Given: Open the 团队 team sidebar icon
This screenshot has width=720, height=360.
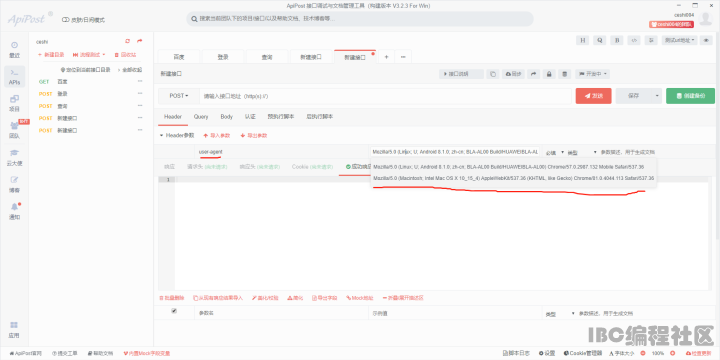Looking at the screenshot, I should click(x=14, y=130).
